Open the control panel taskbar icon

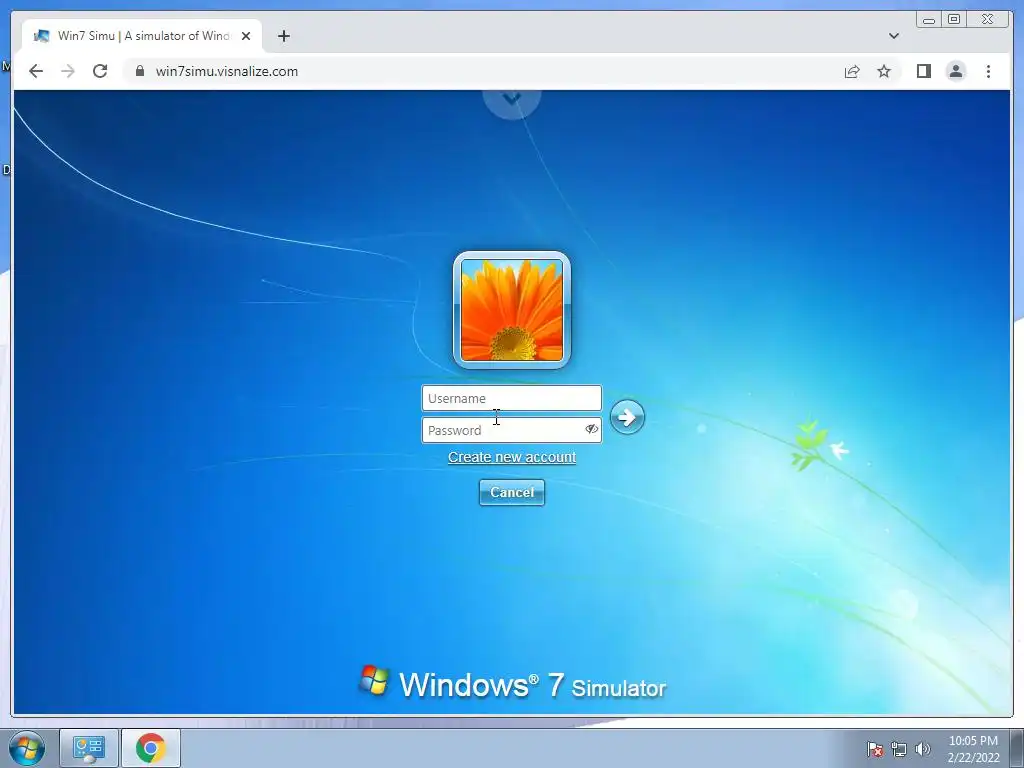click(89, 748)
